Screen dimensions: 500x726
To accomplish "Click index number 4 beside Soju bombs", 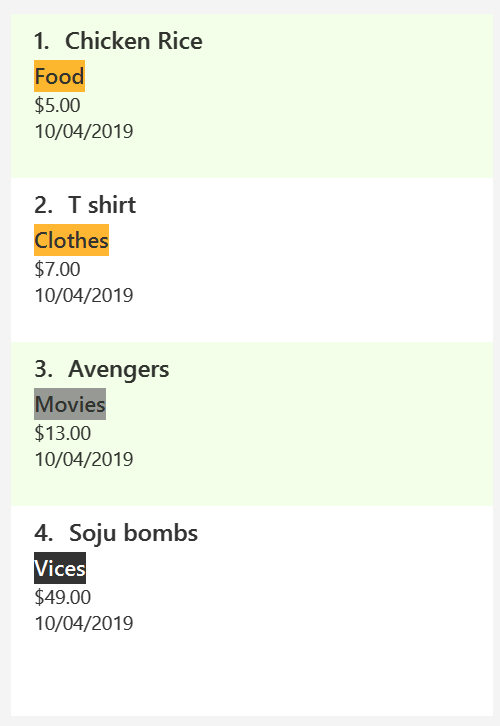I will click(x=44, y=533).
